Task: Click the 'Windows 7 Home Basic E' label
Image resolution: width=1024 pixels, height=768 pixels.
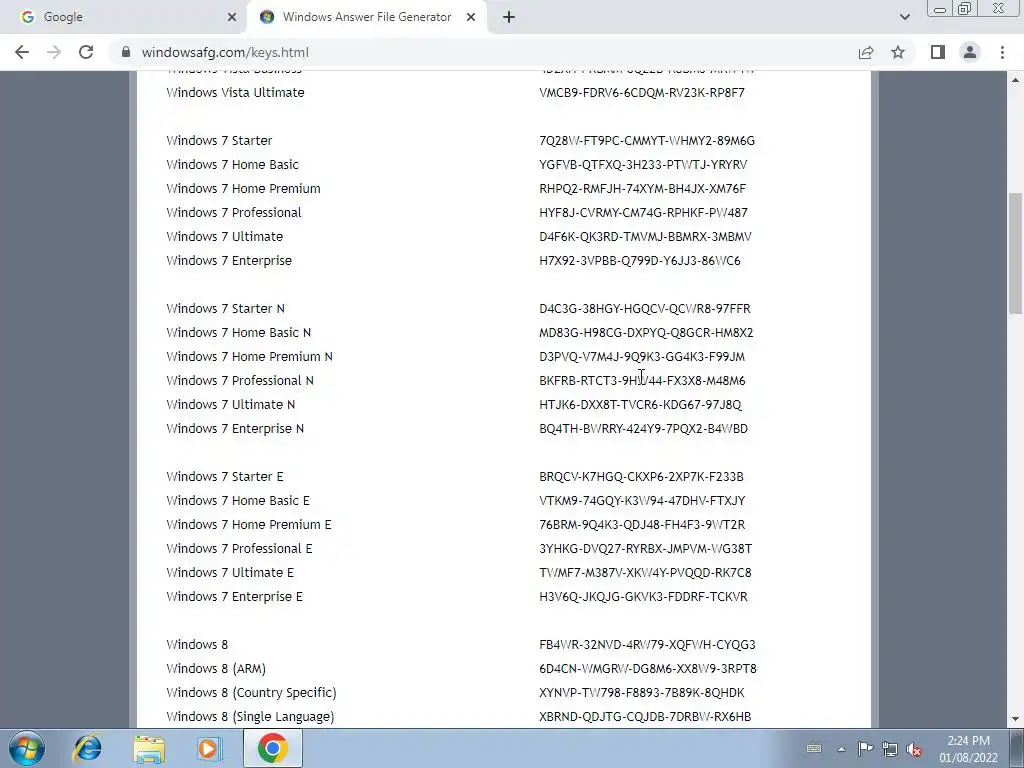Action: 238,501
